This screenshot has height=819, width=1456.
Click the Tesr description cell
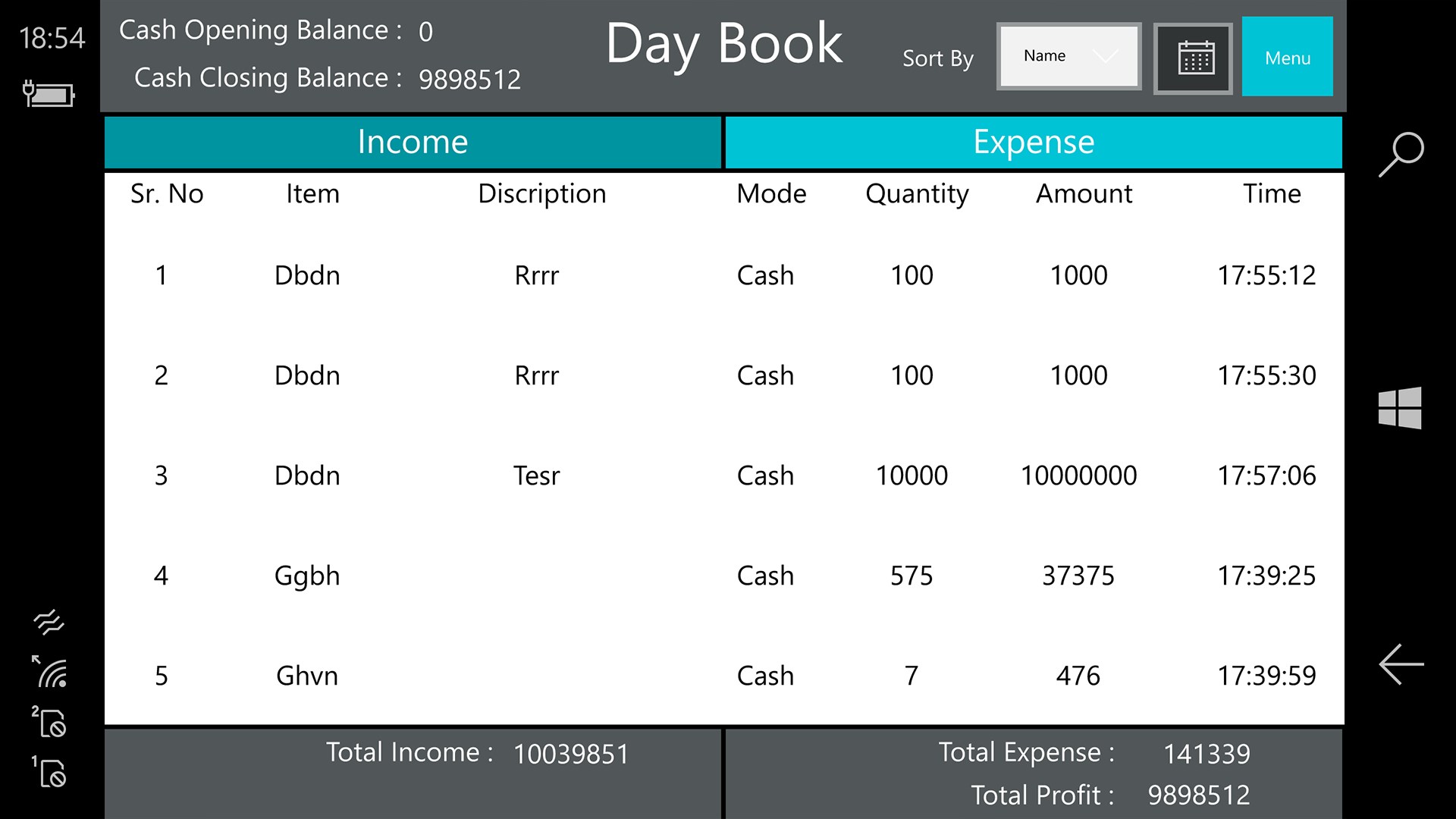(536, 475)
